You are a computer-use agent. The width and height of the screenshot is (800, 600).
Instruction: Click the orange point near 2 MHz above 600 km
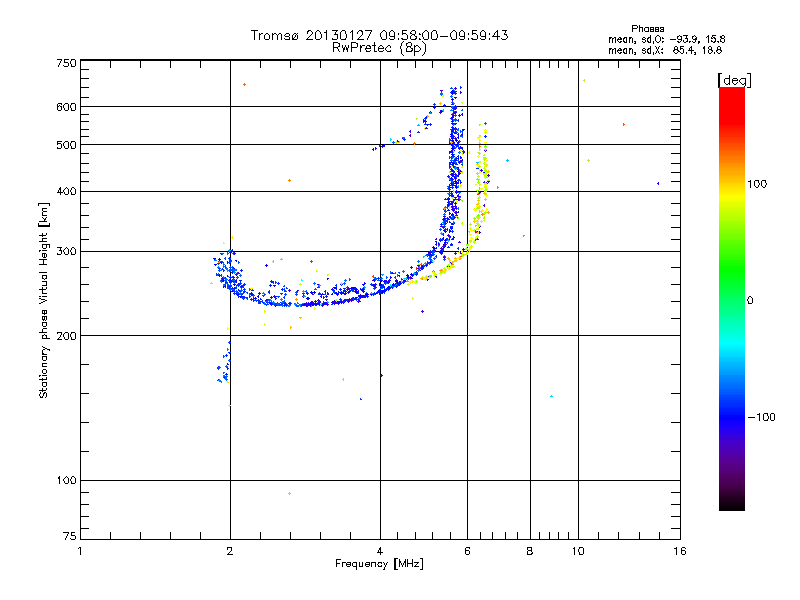(244, 84)
